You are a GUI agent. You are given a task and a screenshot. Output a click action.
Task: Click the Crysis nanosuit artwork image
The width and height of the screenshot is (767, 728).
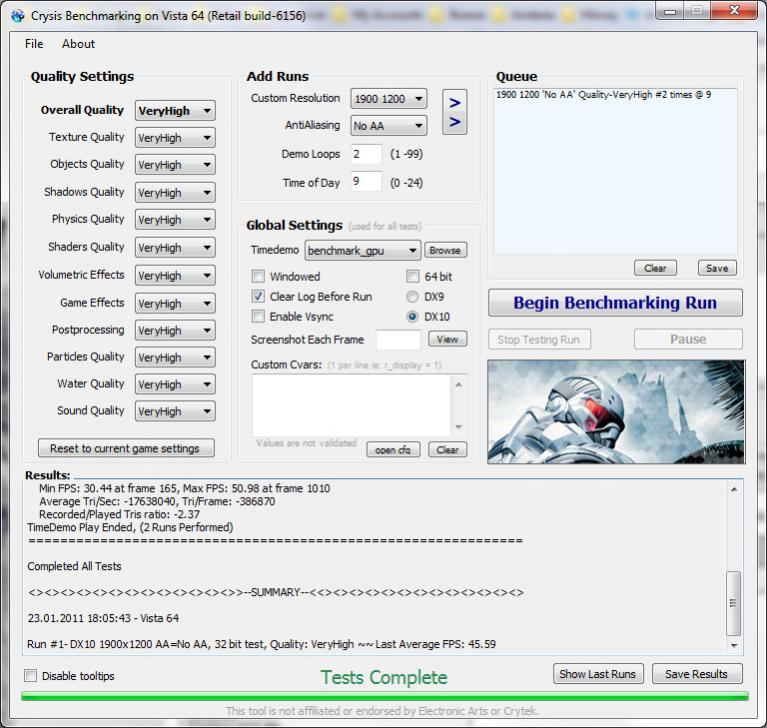[616, 412]
